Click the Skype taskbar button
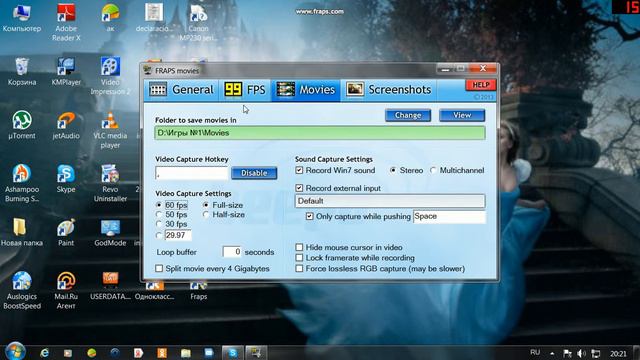Image resolution: width=640 pixels, height=360 pixels. [232, 353]
